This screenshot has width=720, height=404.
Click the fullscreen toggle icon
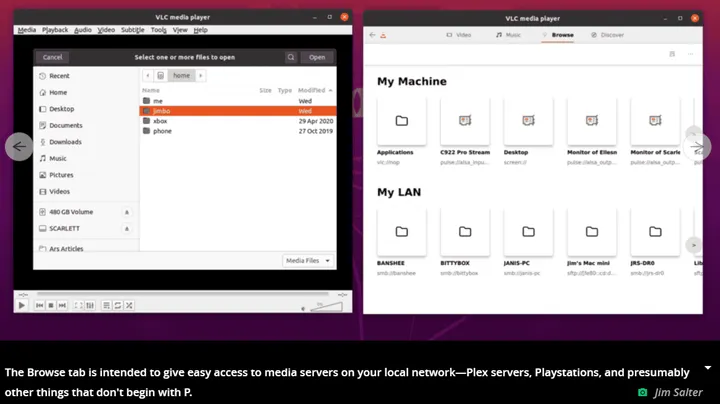(77, 305)
